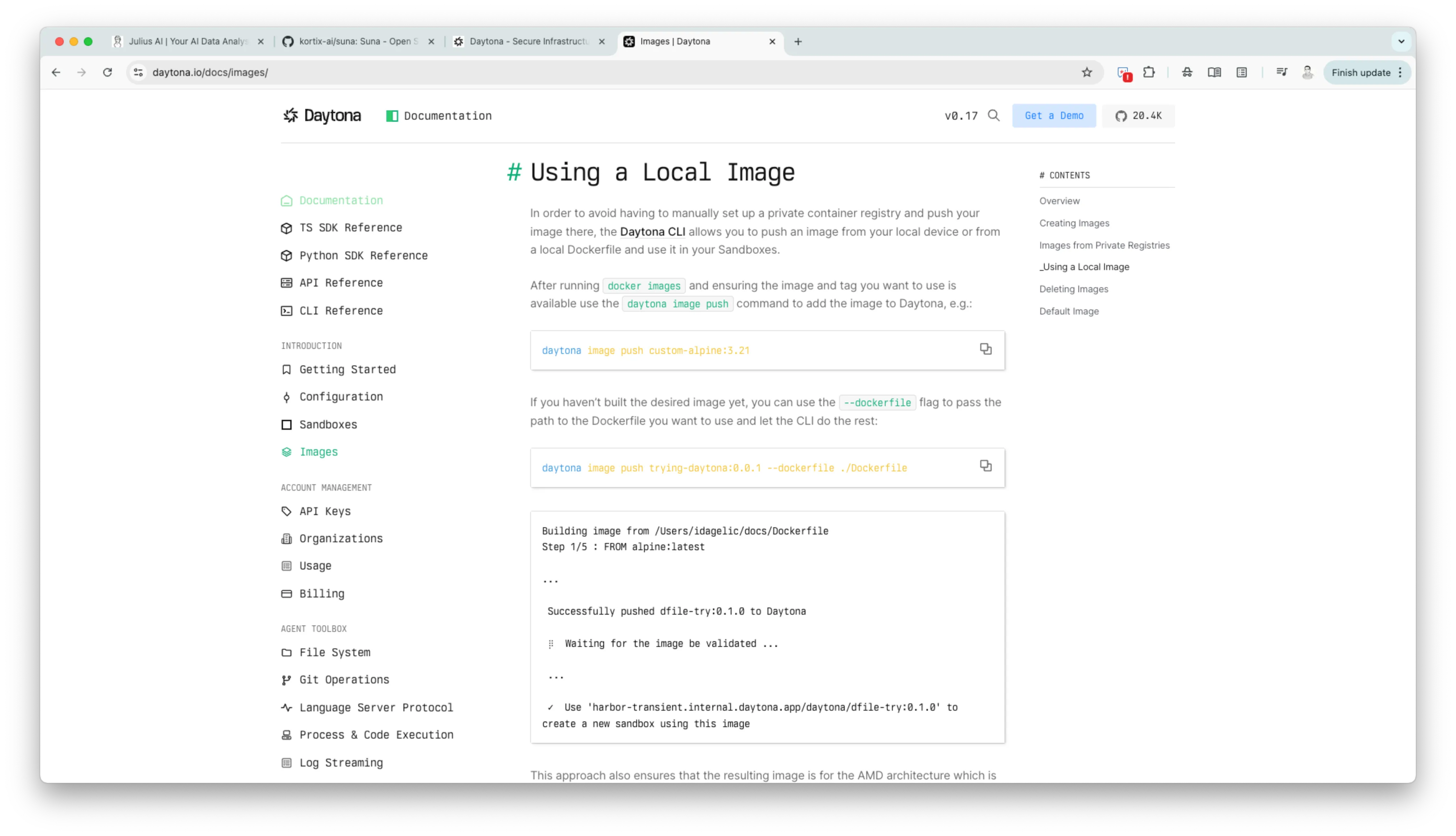Click the Daytona logo
The height and width of the screenshot is (836, 1456).
pos(322,115)
